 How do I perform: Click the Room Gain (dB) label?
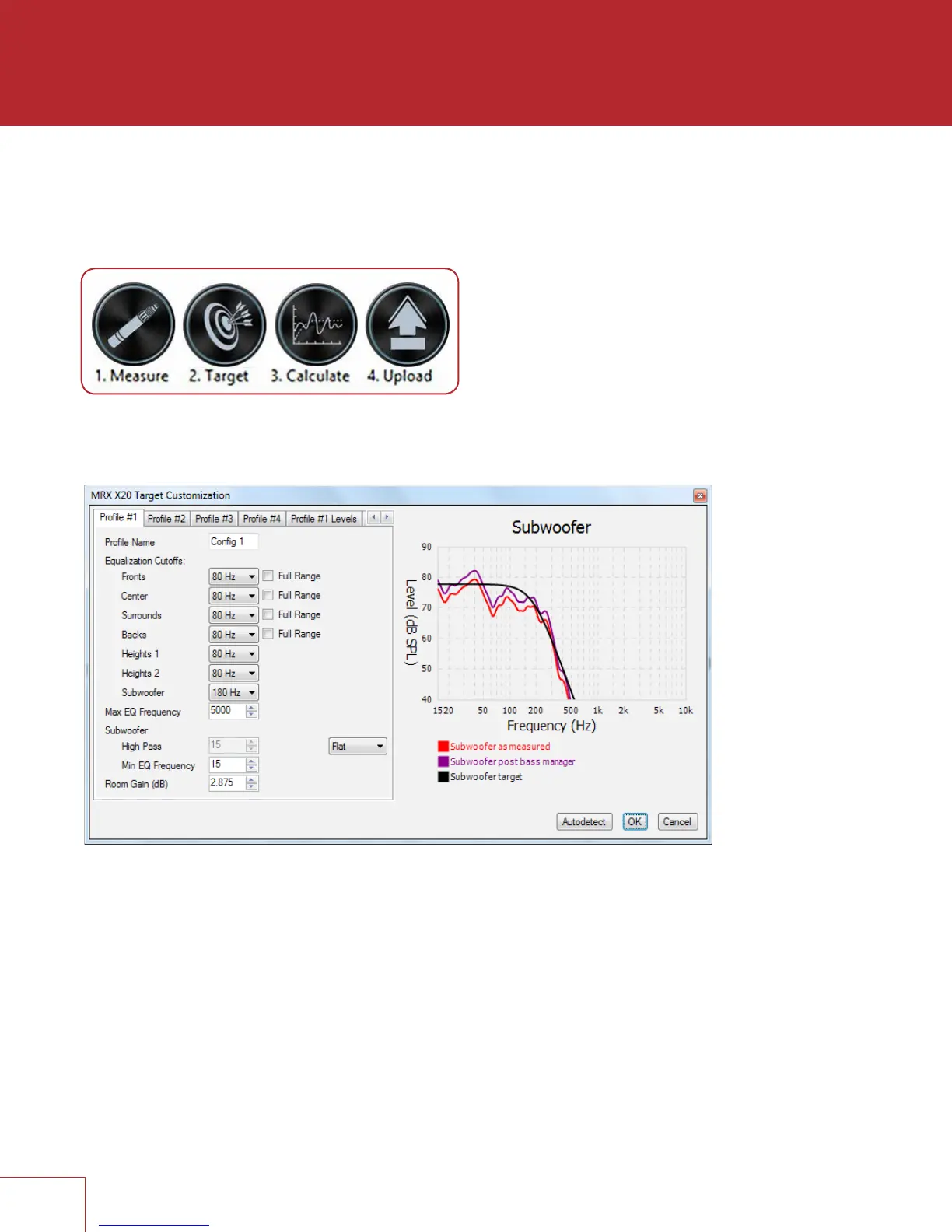(136, 784)
